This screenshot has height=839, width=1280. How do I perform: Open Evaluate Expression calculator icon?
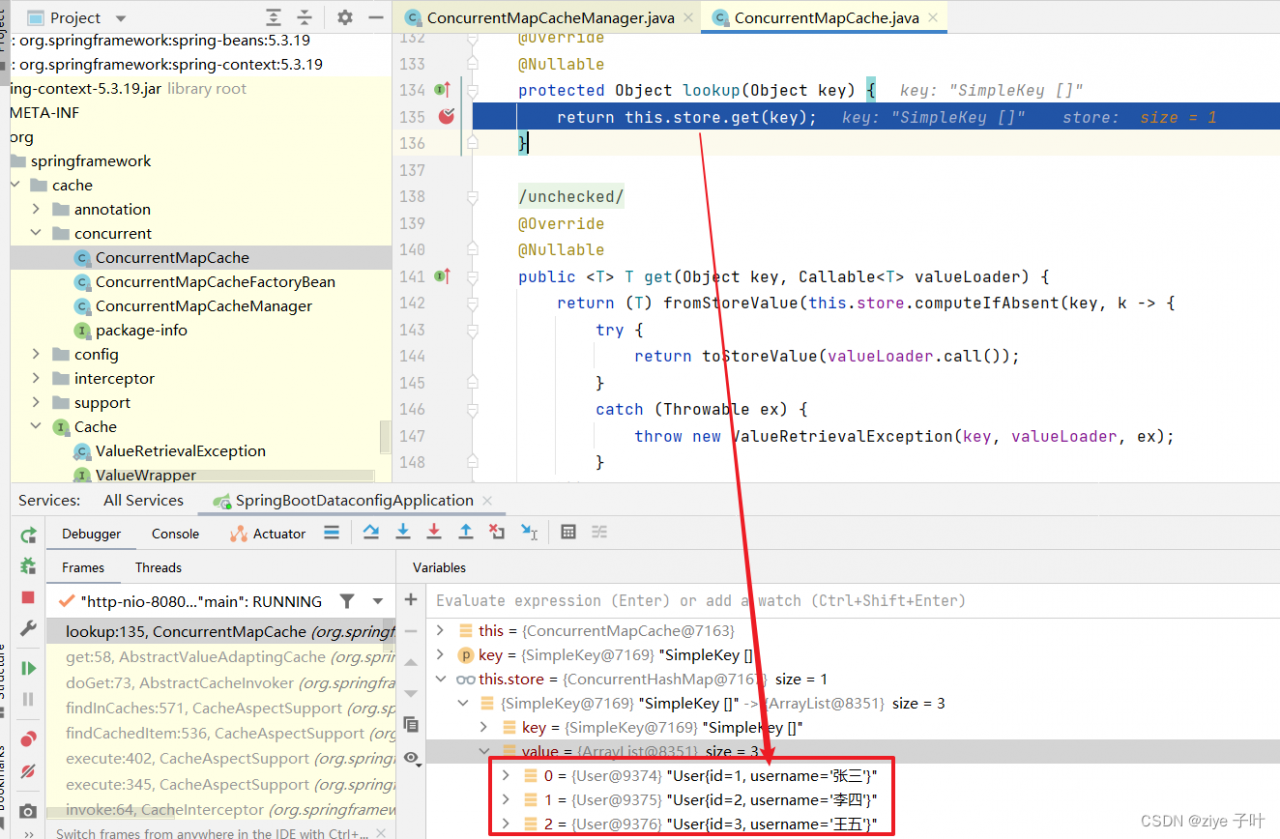568,533
